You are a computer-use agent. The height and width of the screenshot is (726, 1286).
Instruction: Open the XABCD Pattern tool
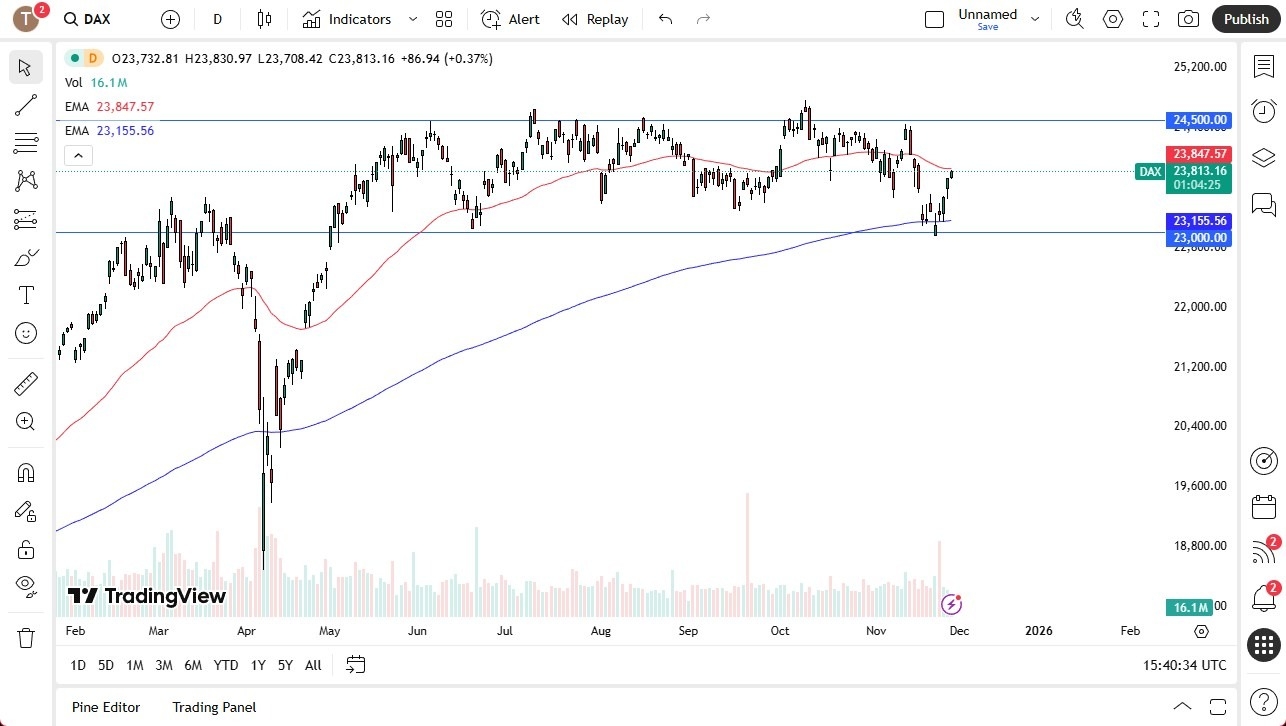(x=25, y=180)
